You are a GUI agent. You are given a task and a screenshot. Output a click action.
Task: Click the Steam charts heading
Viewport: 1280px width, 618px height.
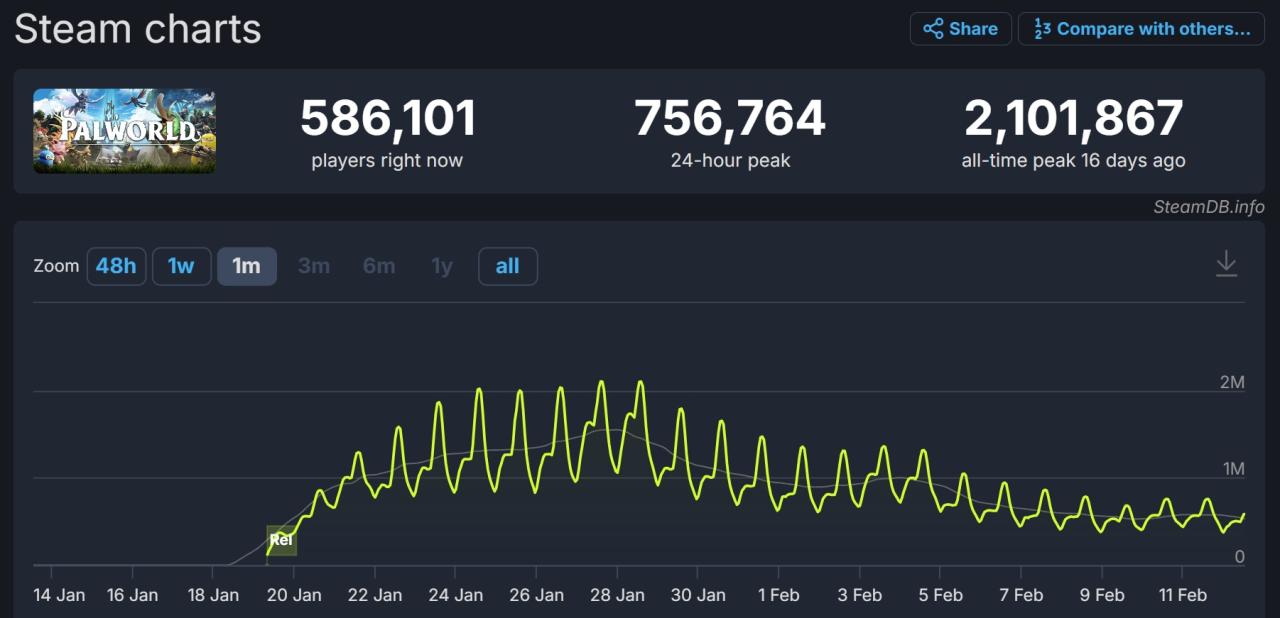coord(138,29)
